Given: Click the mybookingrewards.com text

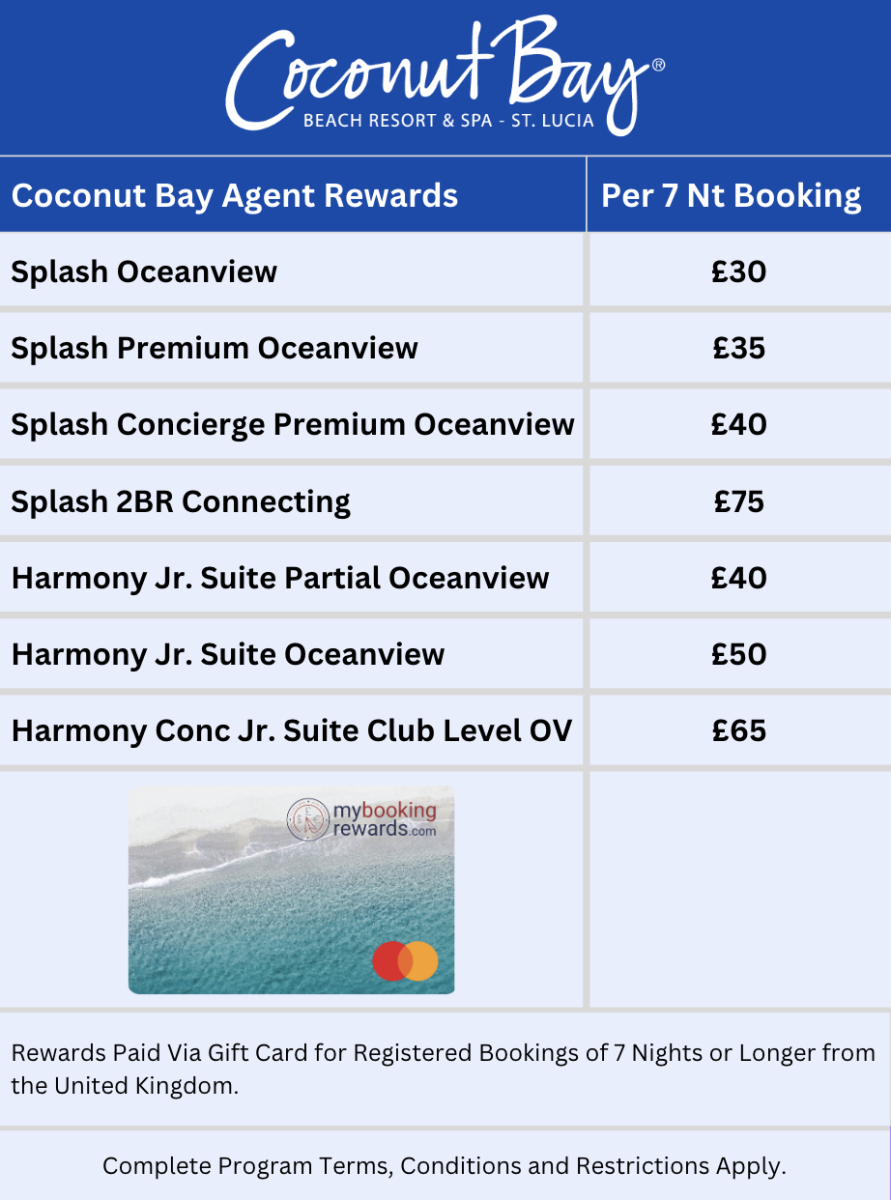Looking at the screenshot, I should [x=384, y=819].
